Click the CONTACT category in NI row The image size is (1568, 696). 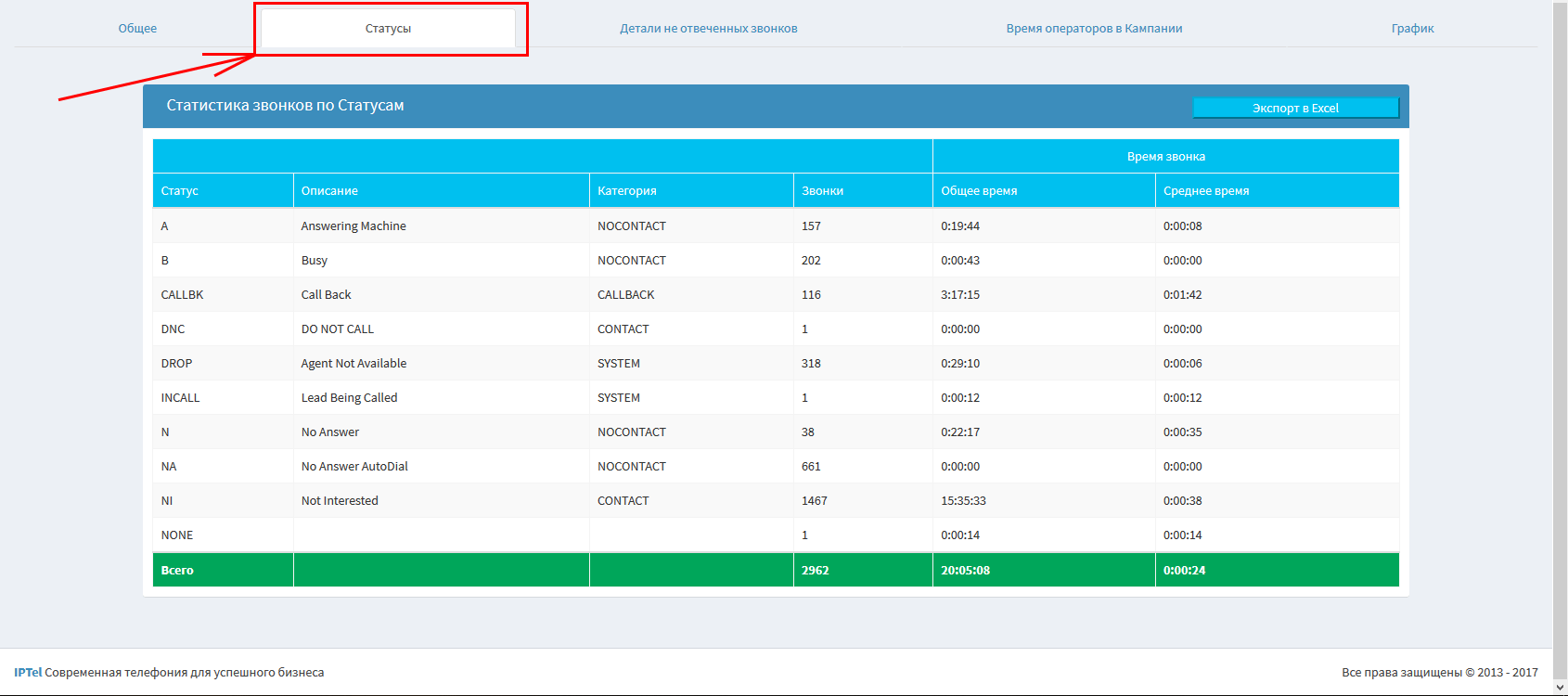692,500
